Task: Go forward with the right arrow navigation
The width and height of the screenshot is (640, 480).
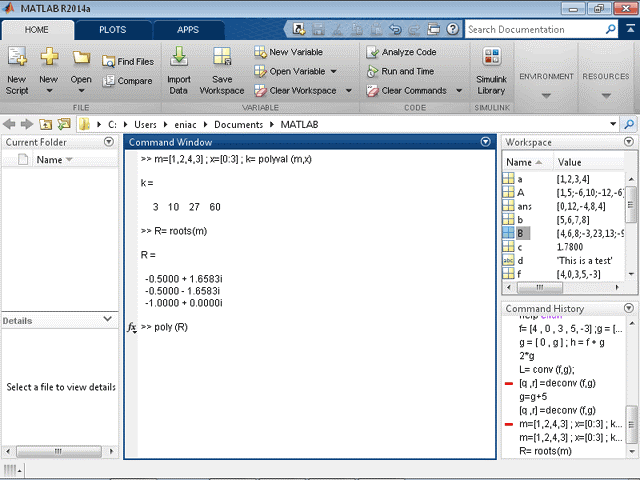Action: [x=27, y=124]
